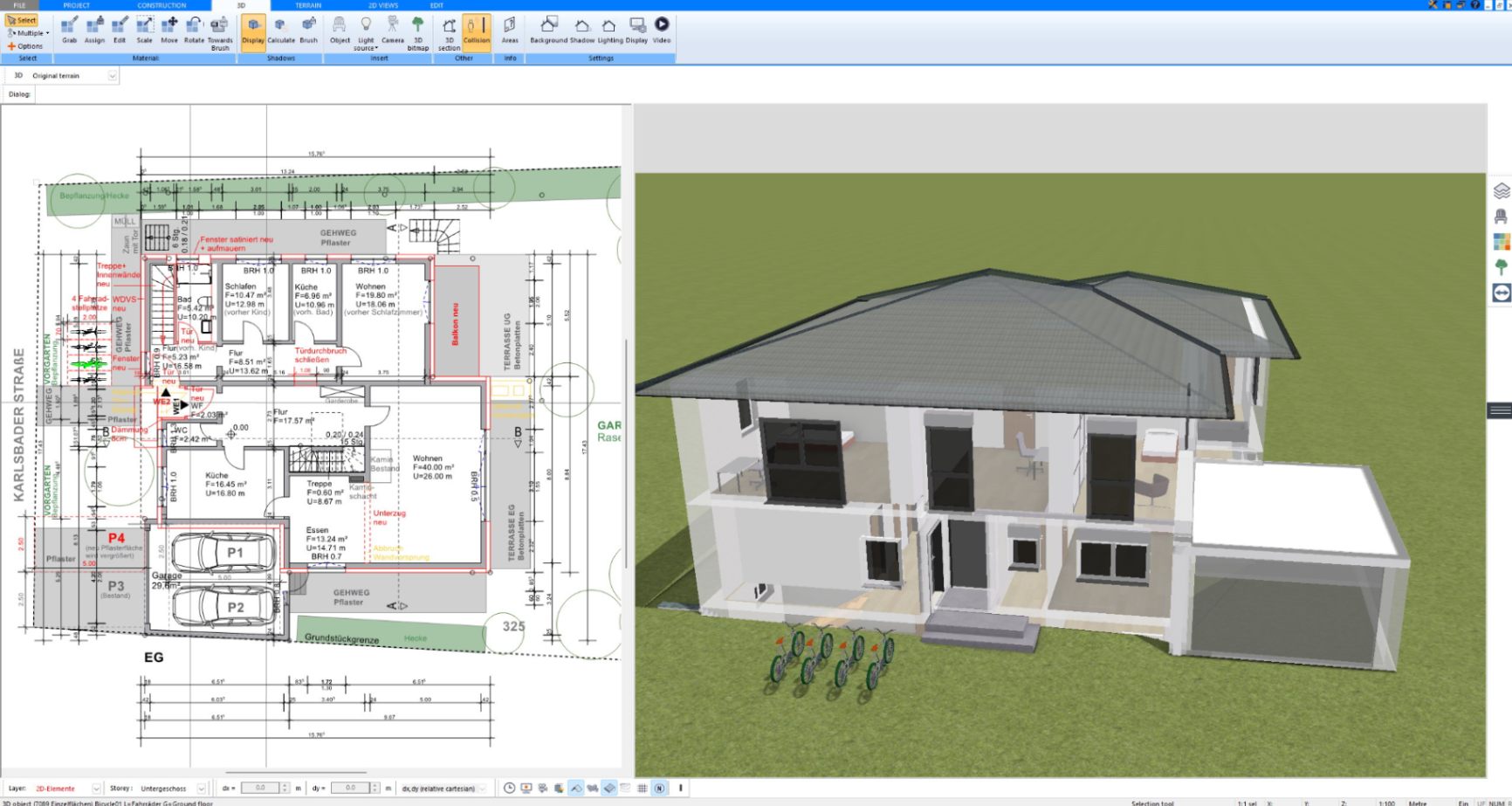Toggle the highlighted layers plane icon in bottom bar
Screen dimensions: 1512x806
point(609,788)
